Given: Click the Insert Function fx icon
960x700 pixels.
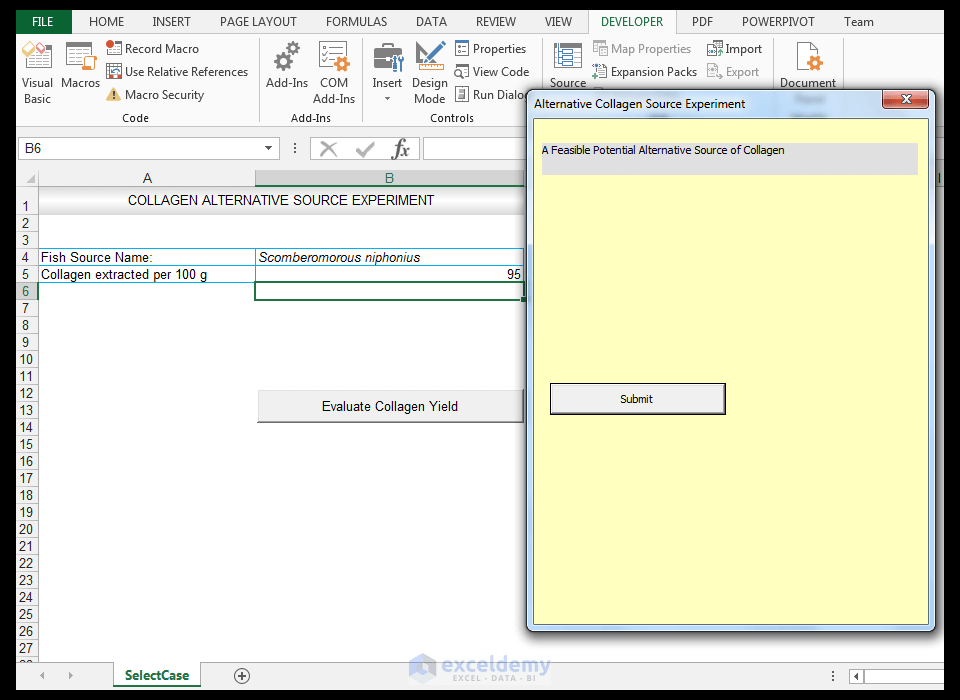Looking at the screenshot, I should coord(403,148).
